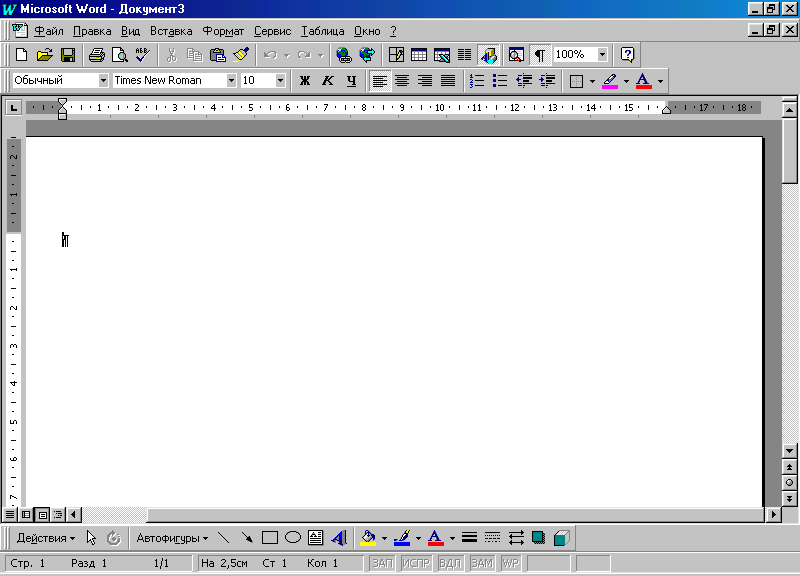
Task: Insert WordArt from drawing toolbar
Action: [x=339, y=538]
